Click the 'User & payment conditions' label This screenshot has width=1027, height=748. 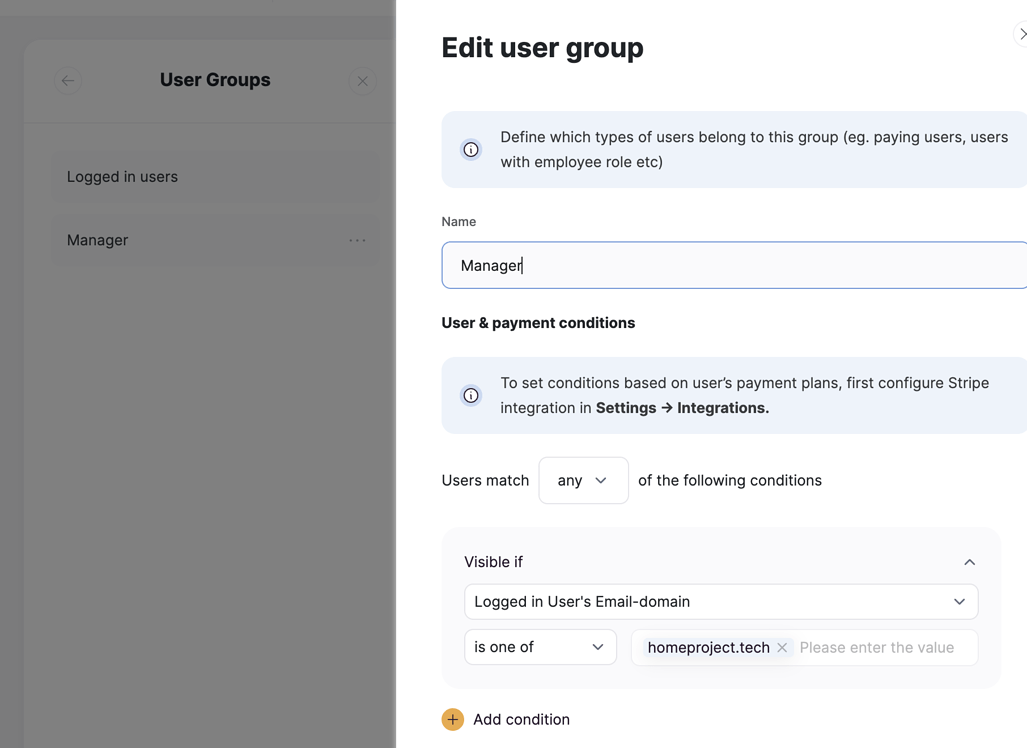[x=538, y=323]
